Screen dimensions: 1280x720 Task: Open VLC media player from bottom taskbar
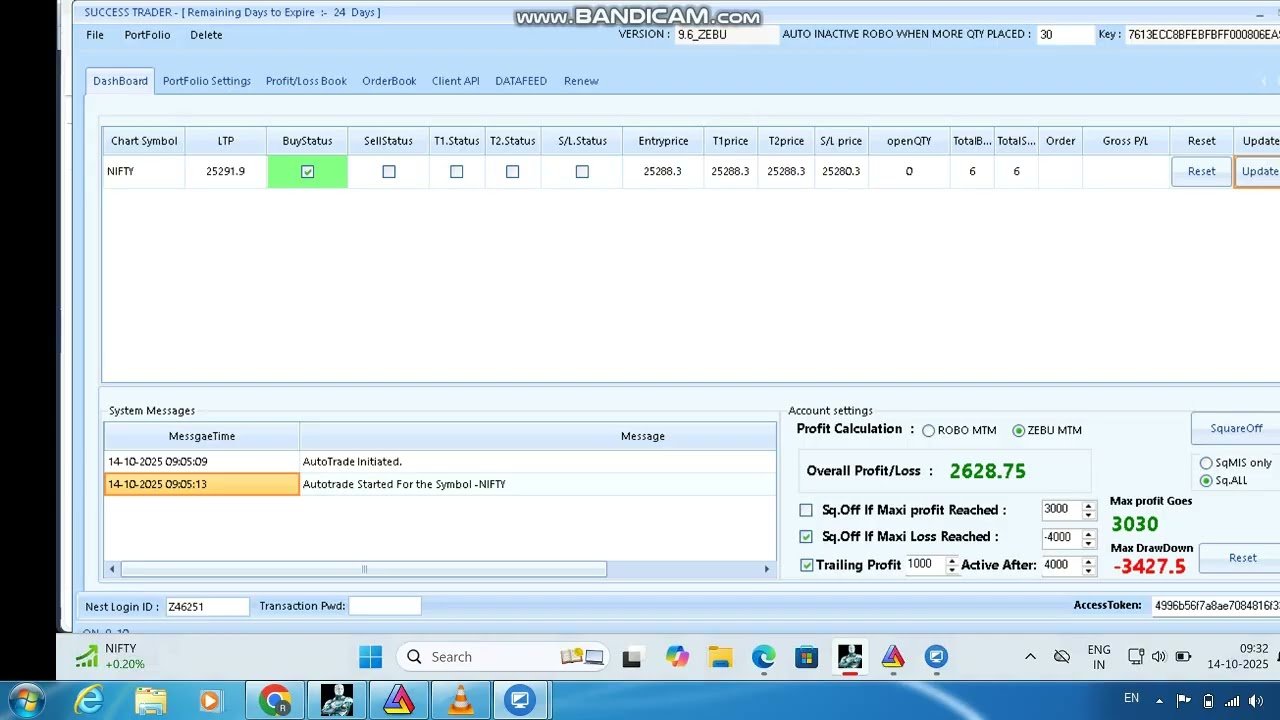point(461,700)
